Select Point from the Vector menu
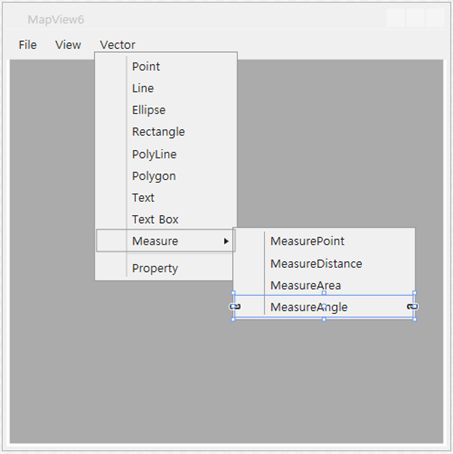Image resolution: width=453 pixels, height=454 pixels. point(166,67)
